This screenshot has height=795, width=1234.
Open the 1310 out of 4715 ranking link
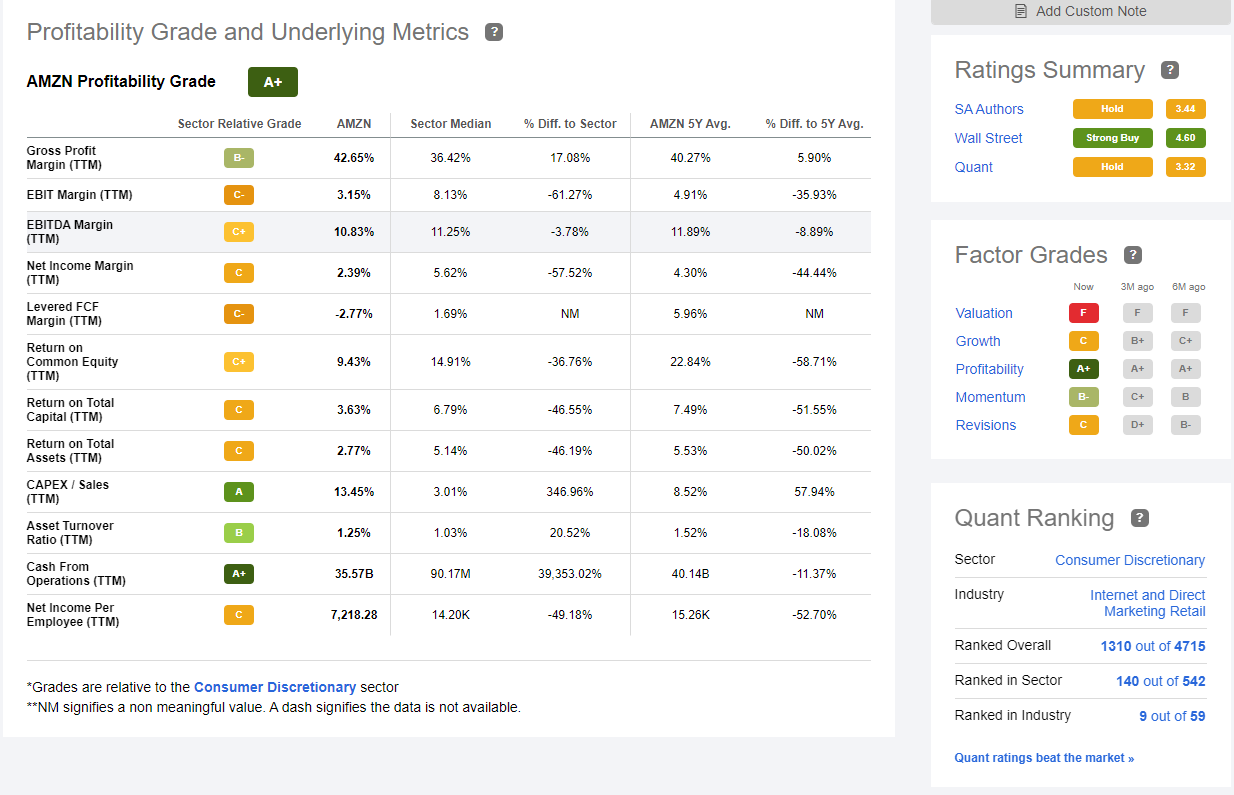coord(1153,646)
